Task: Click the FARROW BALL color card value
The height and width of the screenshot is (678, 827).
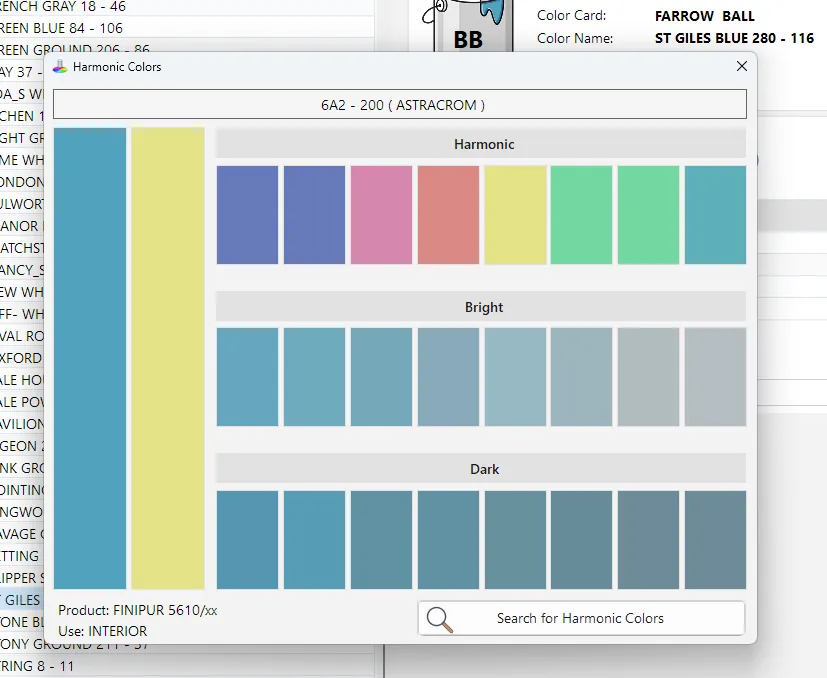Action: pos(705,16)
